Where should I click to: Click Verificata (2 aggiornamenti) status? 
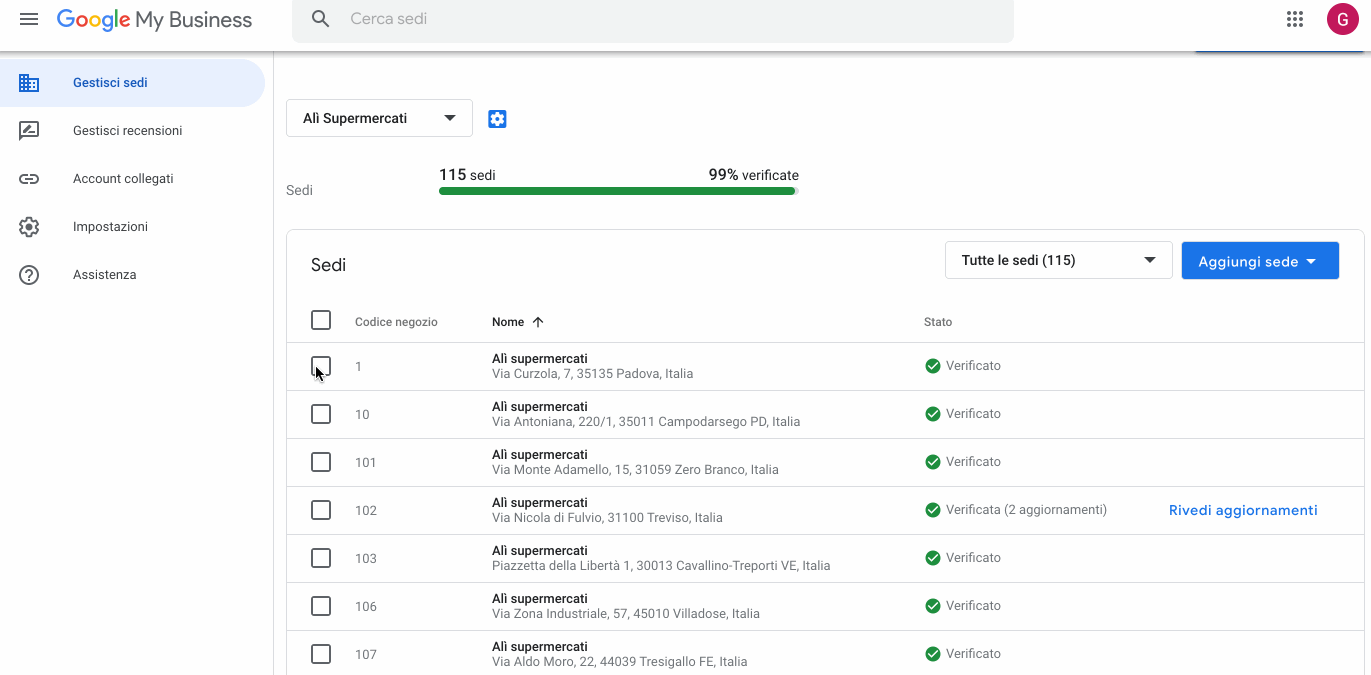point(1026,510)
